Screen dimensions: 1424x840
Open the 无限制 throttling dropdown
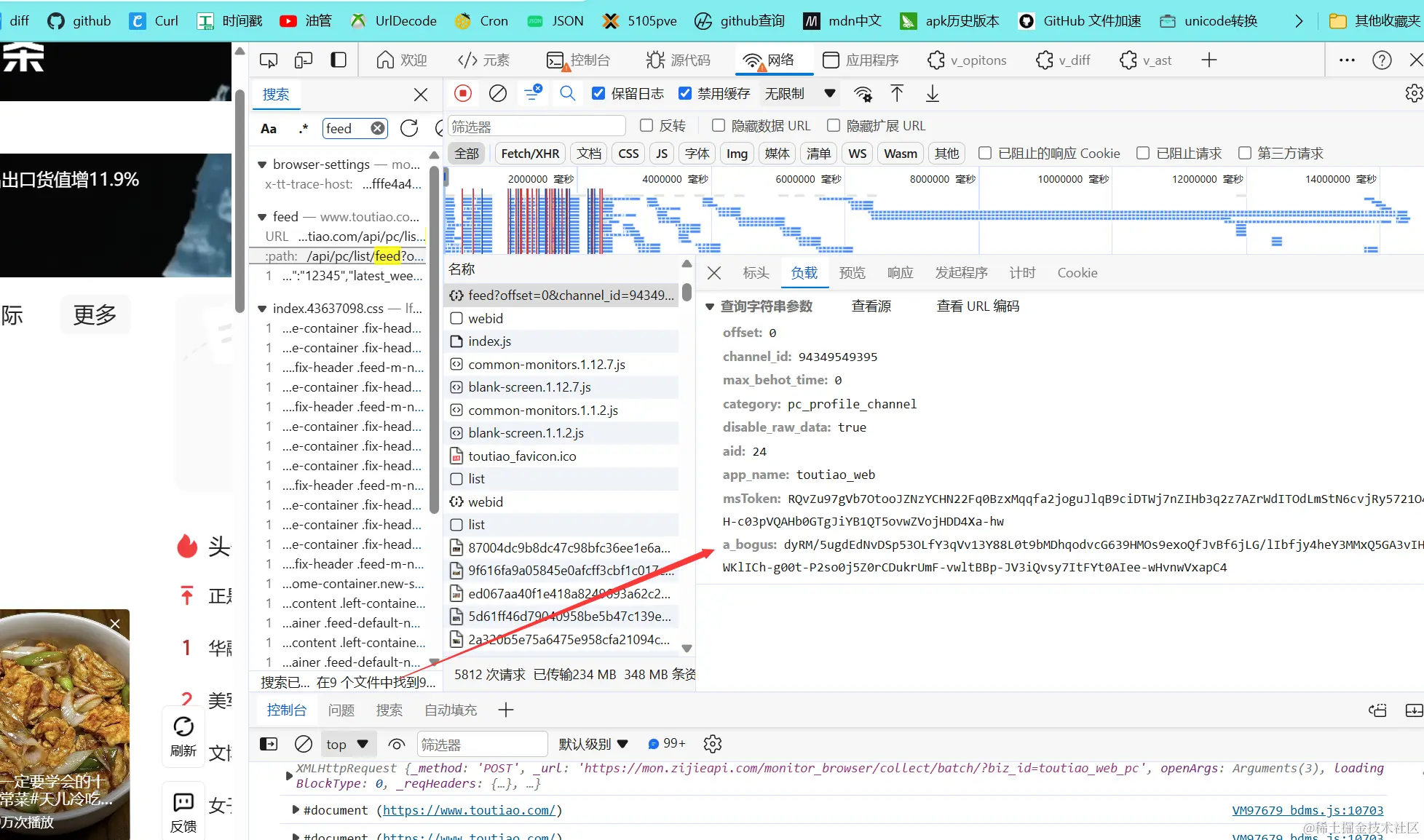(x=799, y=93)
